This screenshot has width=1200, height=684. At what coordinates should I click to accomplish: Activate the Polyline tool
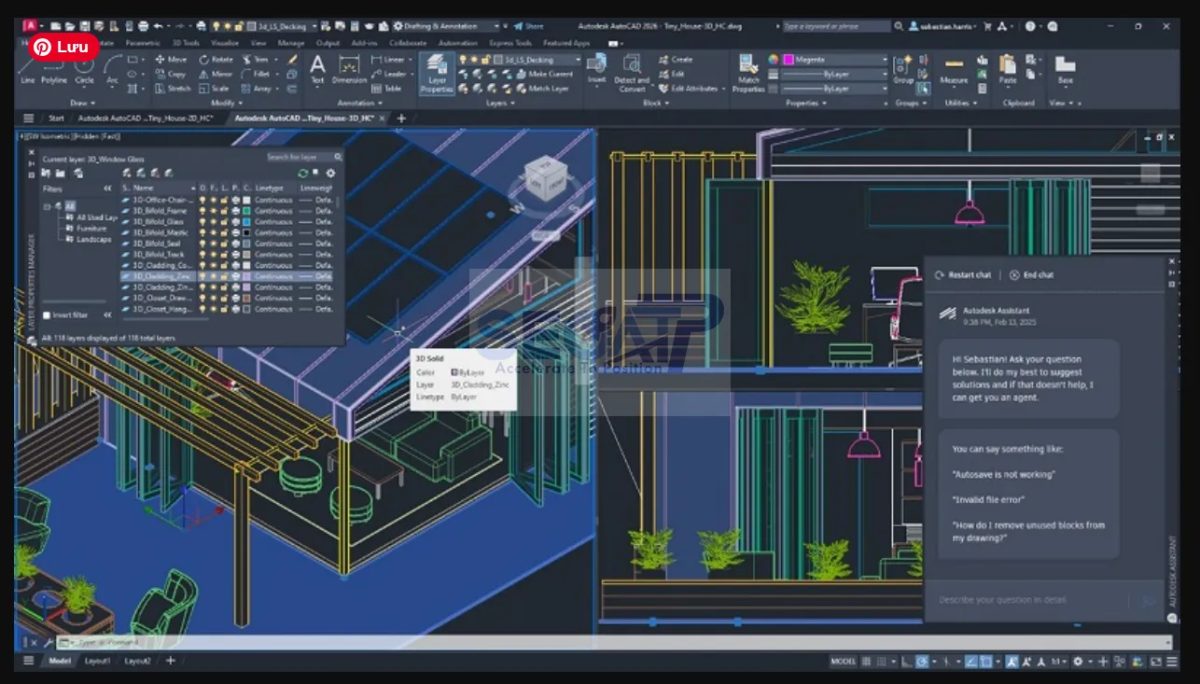[53, 75]
